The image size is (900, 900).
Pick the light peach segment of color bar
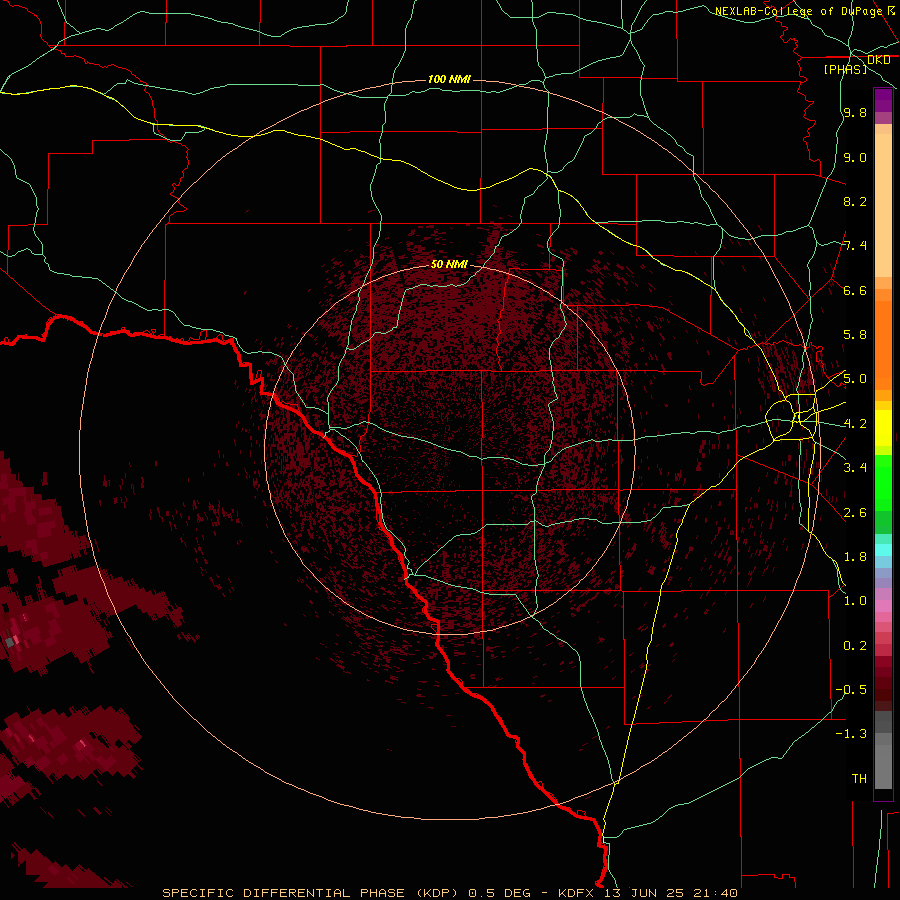883,205
